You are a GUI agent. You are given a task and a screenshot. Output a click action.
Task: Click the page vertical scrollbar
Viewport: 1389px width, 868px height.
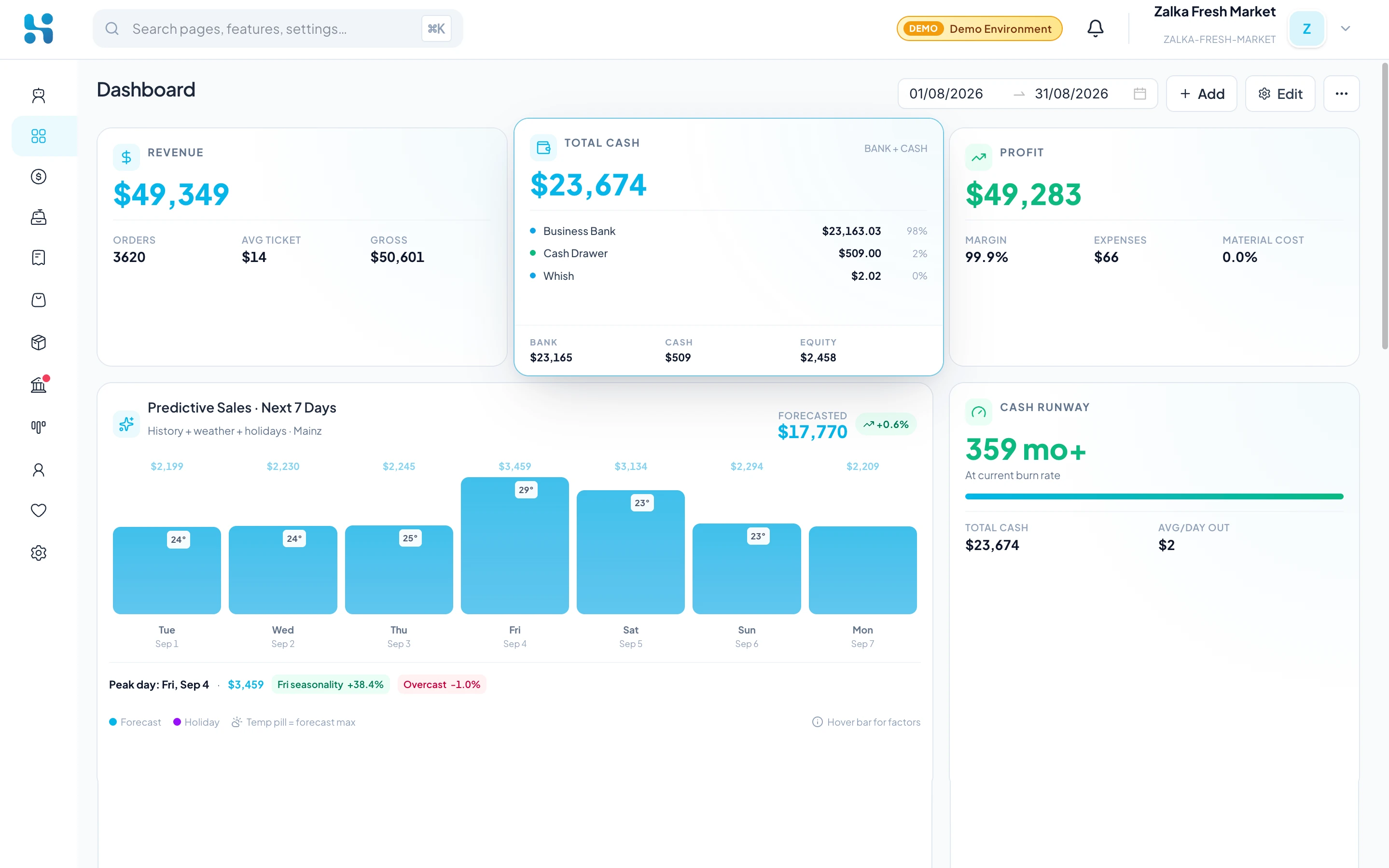1384,206
